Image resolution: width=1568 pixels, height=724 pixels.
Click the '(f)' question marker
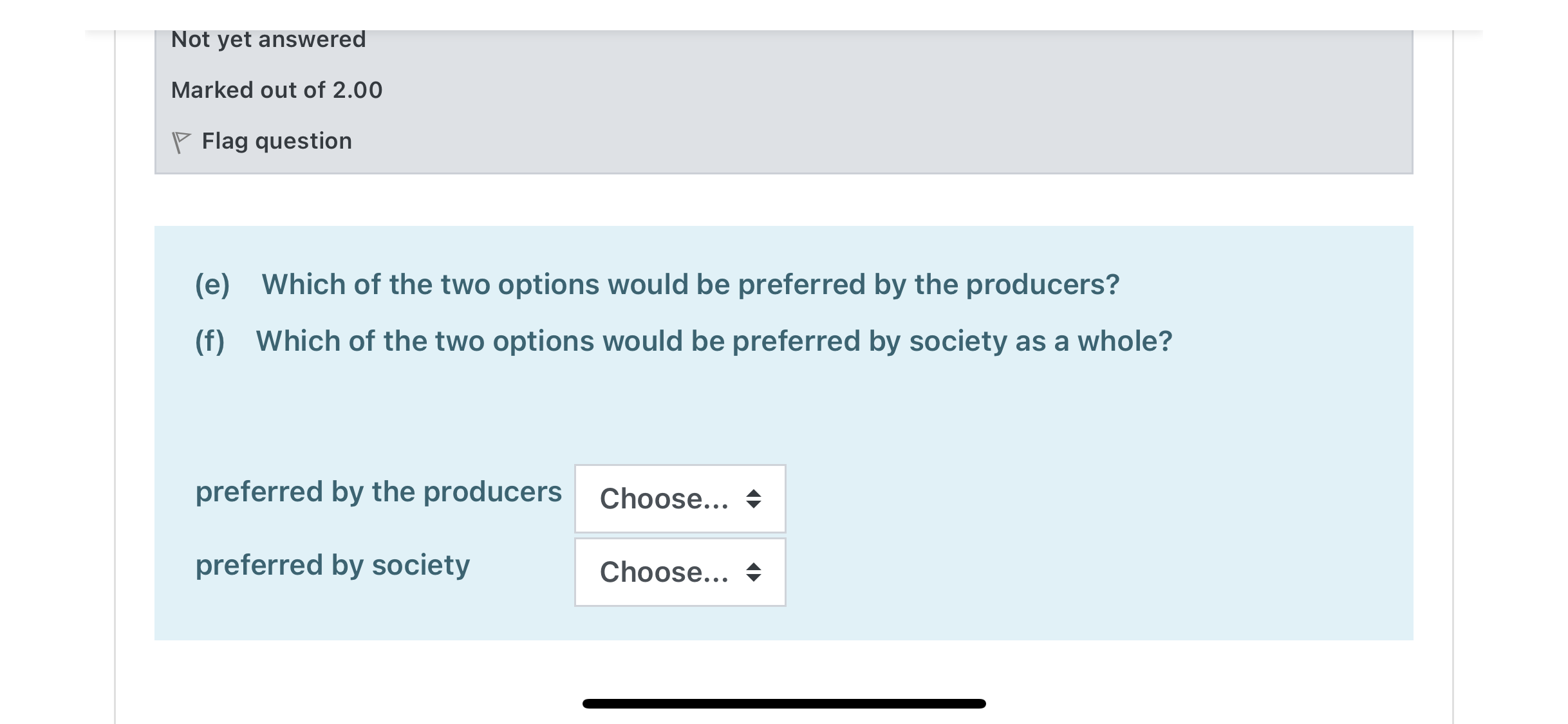(210, 341)
